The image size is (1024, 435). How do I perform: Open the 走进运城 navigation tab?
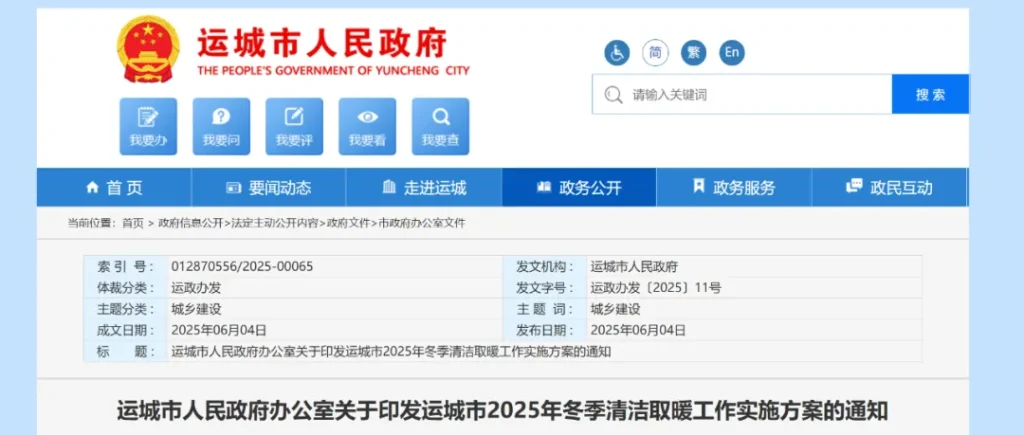click(x=424, y=188)
